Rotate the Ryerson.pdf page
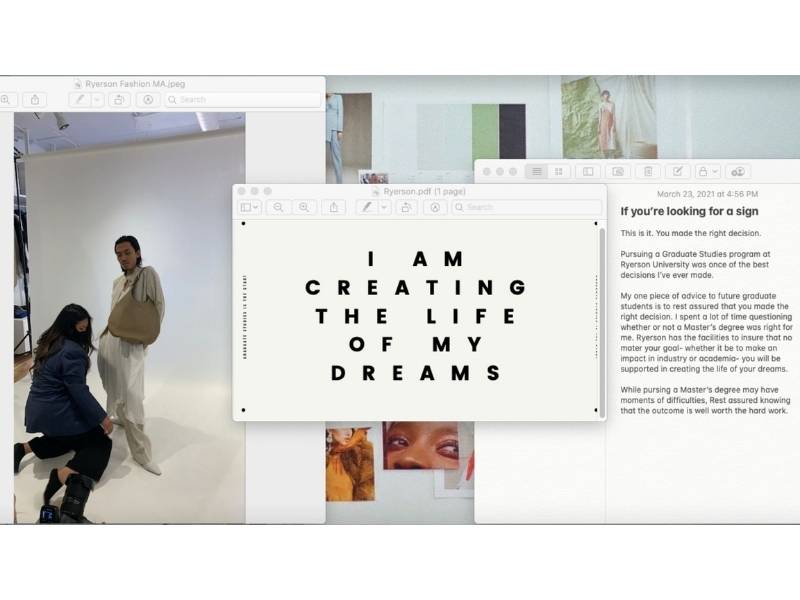 pyautogui.click(x=406, y=207)
